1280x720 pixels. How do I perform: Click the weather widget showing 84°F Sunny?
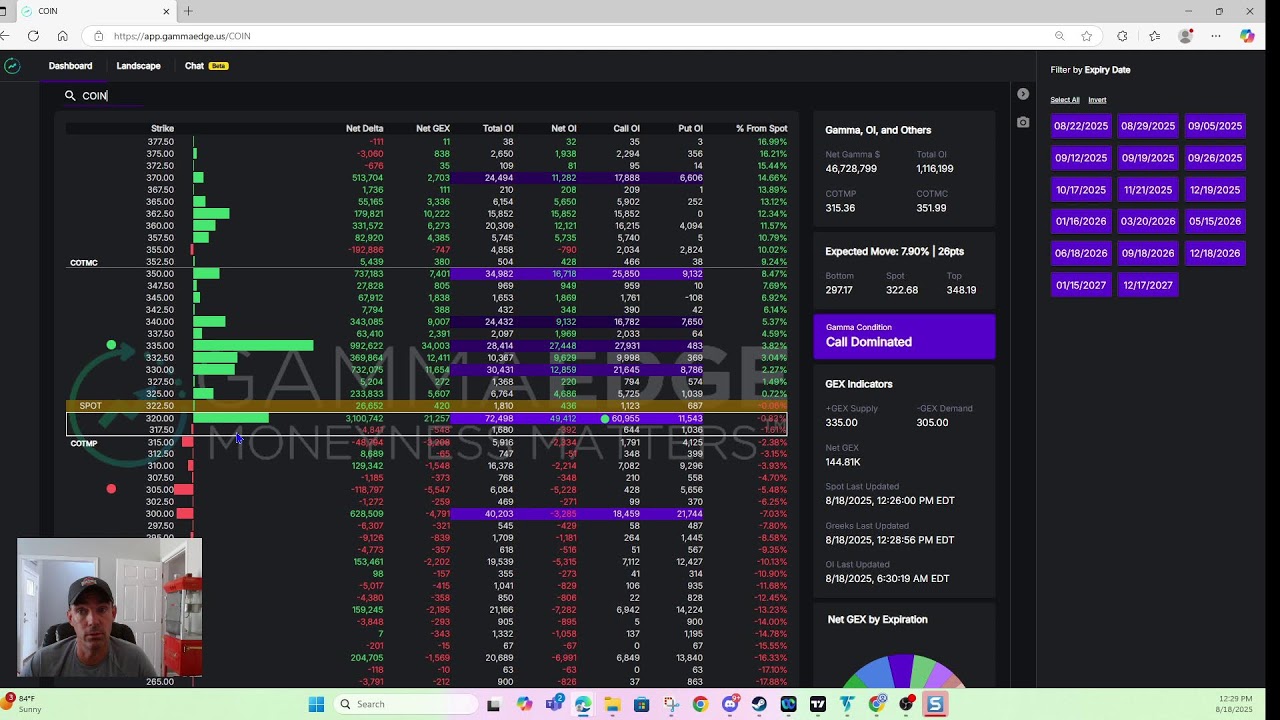pyautogui.click(x=24, y=704)
